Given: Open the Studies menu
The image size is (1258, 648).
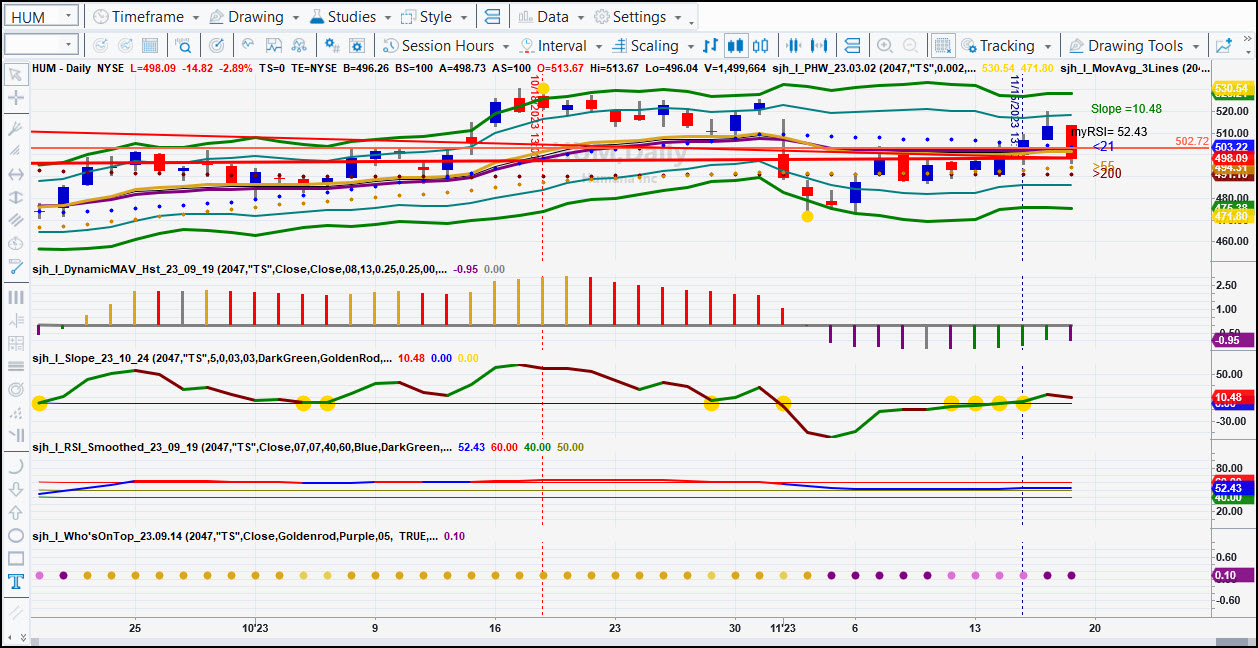Looking at the screenshot, I should tap(350, 17).
